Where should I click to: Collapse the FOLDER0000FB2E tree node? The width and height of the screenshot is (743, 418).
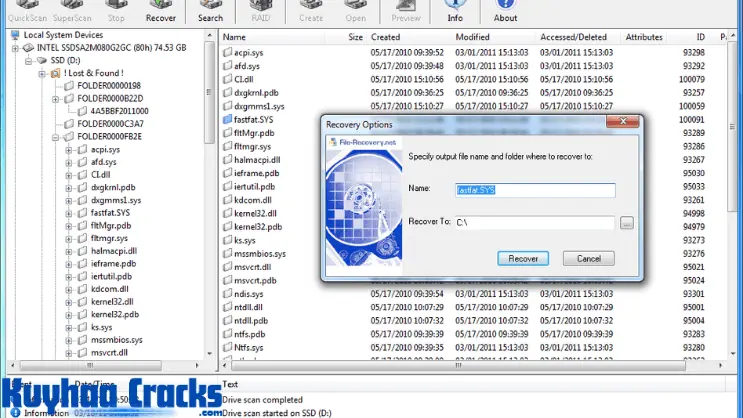55,137
